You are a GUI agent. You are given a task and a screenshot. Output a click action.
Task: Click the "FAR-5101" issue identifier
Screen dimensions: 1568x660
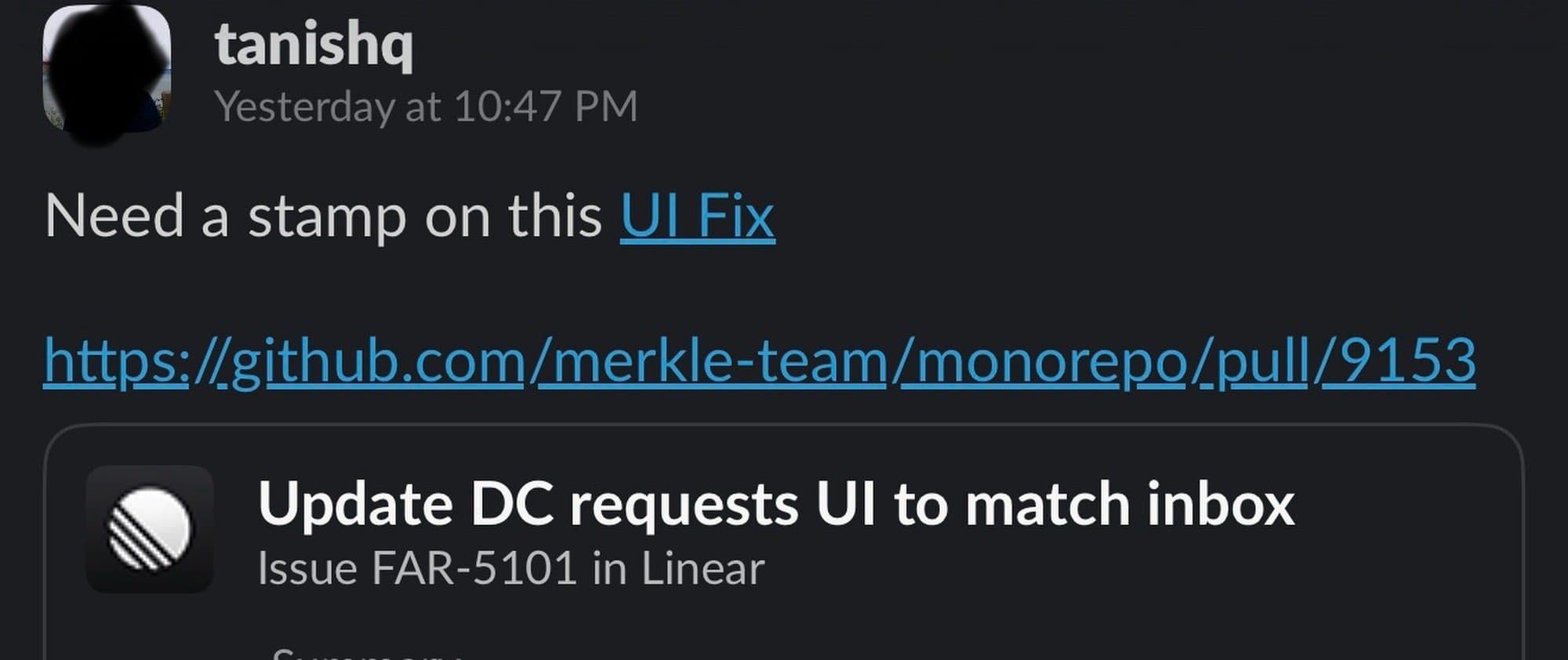point(474,568)
